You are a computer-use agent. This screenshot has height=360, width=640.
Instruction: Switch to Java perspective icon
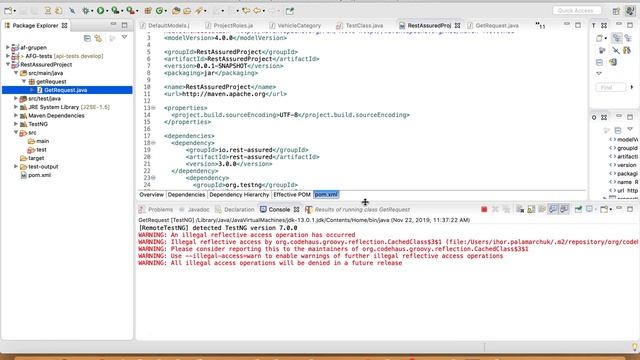630,11
